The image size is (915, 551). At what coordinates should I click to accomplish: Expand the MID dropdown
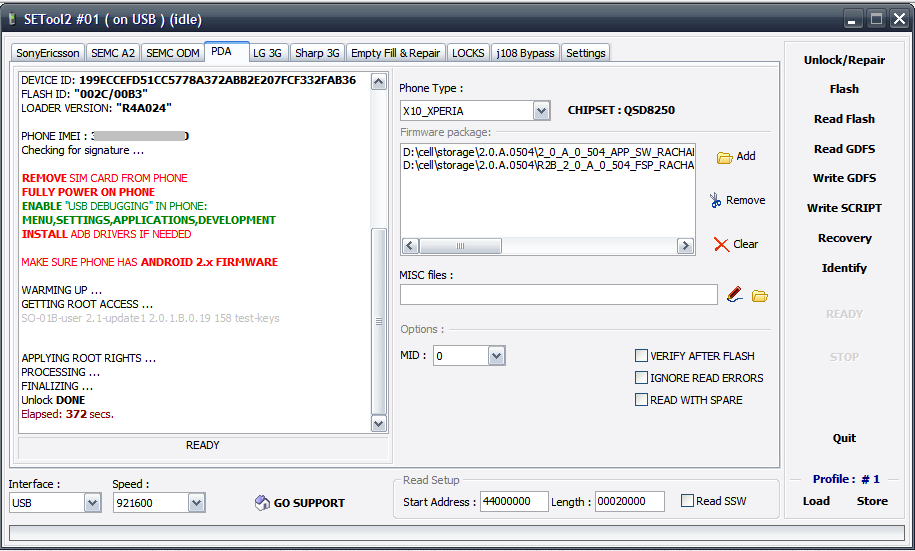tap(497, 355)
